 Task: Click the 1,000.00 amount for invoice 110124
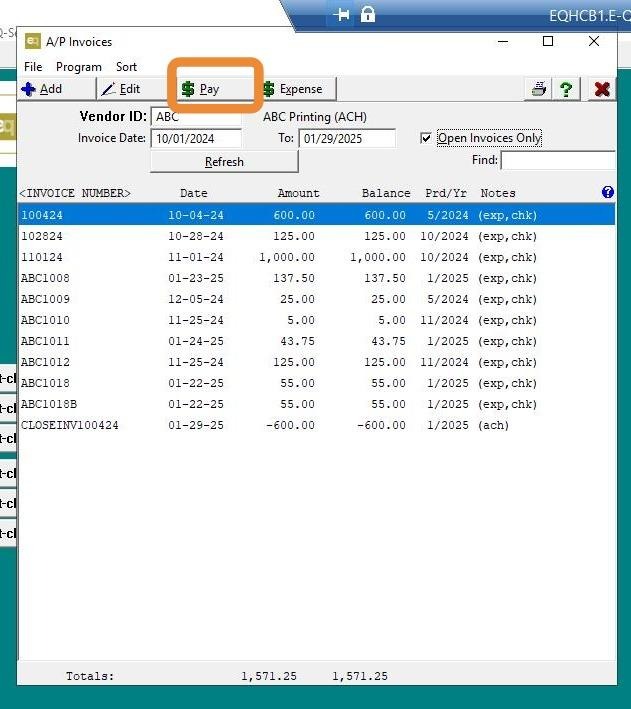click(287, 257)
